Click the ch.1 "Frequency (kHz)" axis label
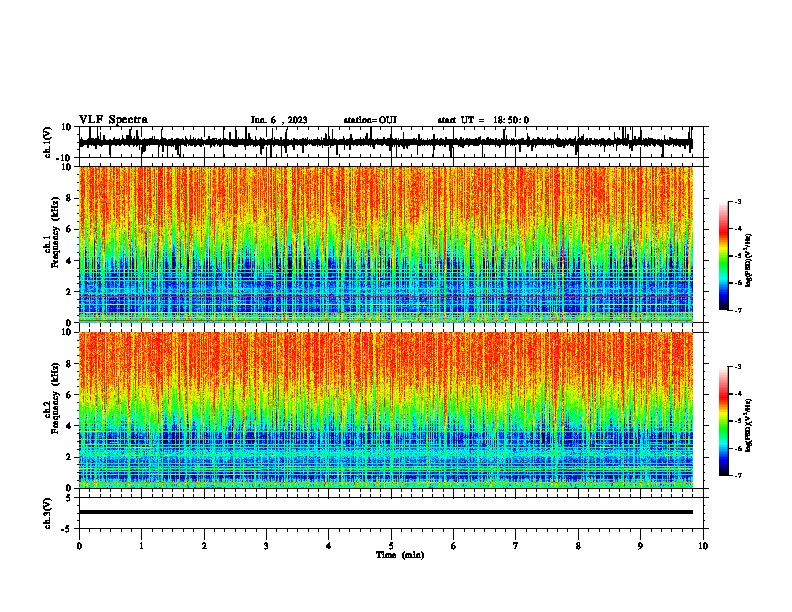This screenshot has height=612, width=792. (55, 232)
